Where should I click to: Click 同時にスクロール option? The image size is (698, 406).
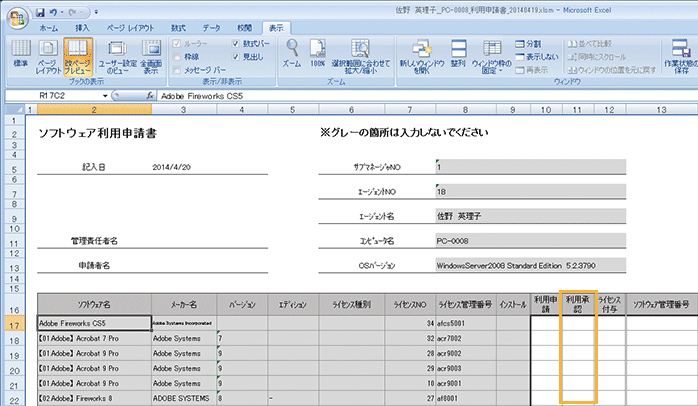[597, 57]
